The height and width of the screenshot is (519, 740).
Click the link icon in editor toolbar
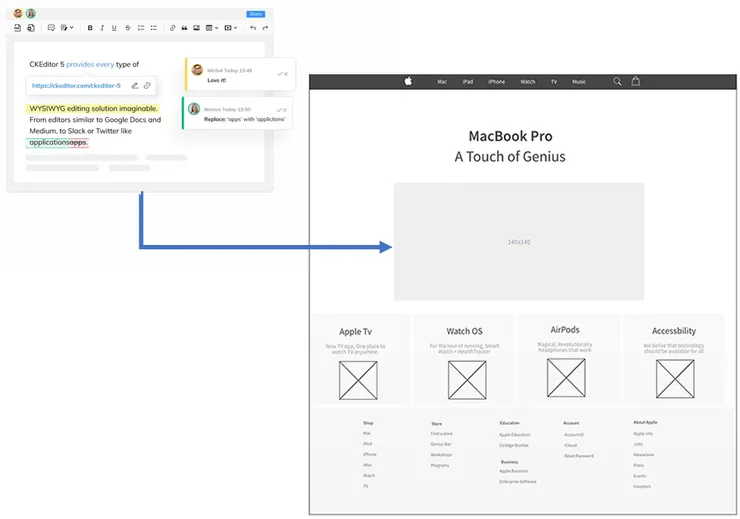coord(172,28)
